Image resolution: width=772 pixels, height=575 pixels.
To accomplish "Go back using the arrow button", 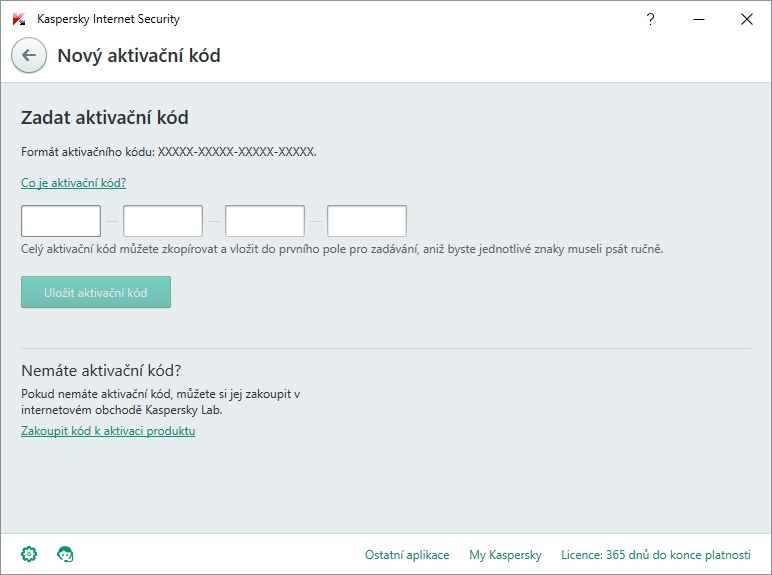I will coord(29,56).
